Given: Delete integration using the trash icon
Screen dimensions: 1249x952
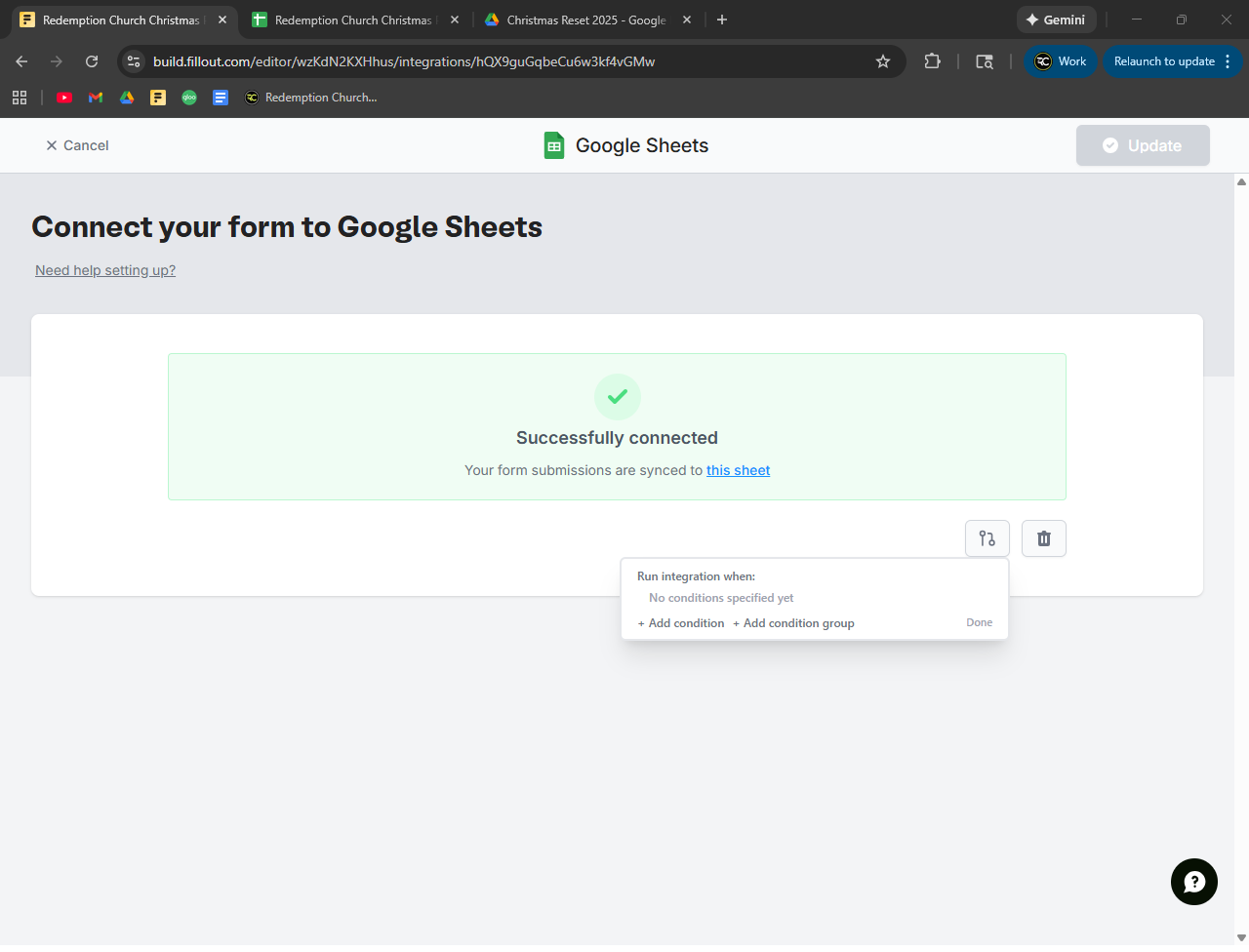Looking at the screenshot, I should tap(1043, 538).
